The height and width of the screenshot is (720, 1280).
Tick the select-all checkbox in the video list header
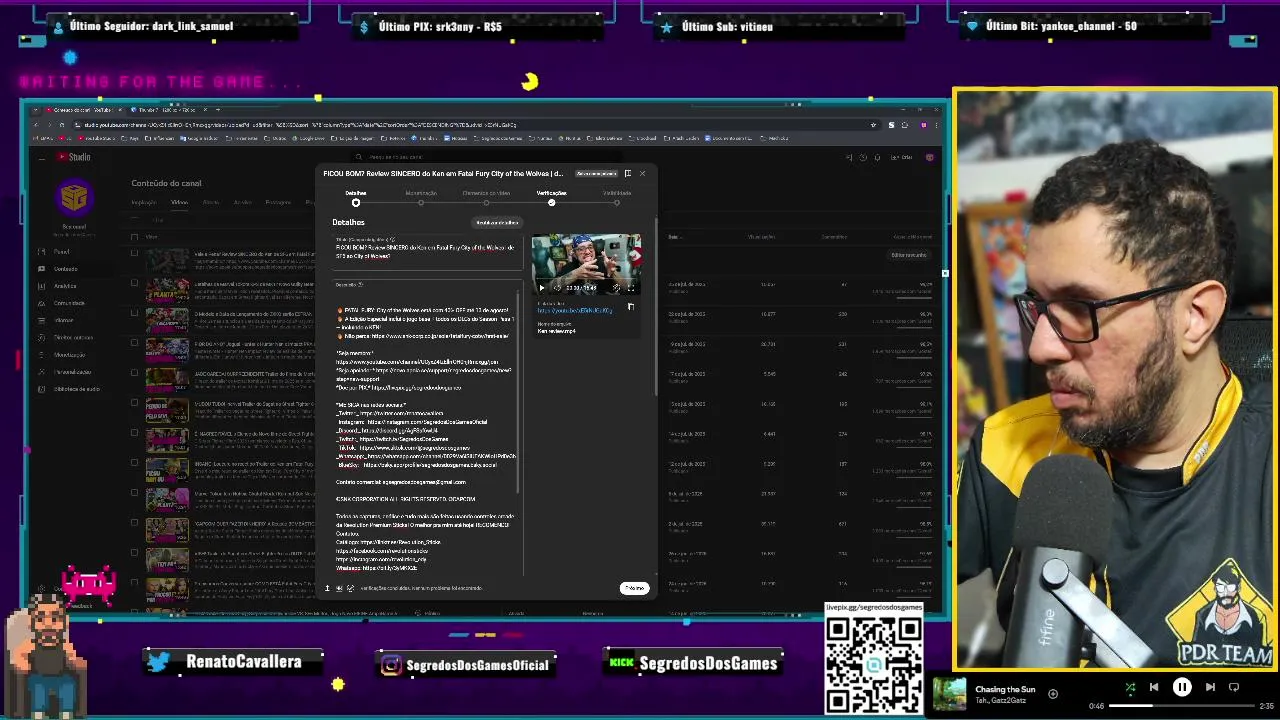pyautogui.click(x=134, y=237)
